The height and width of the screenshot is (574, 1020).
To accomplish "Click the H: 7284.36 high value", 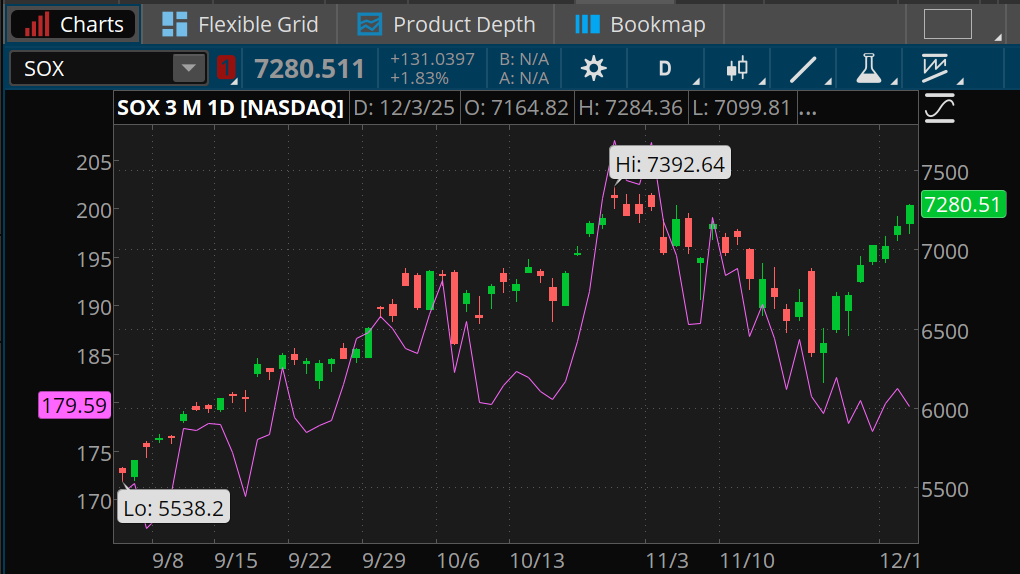I will coord(630,107).
